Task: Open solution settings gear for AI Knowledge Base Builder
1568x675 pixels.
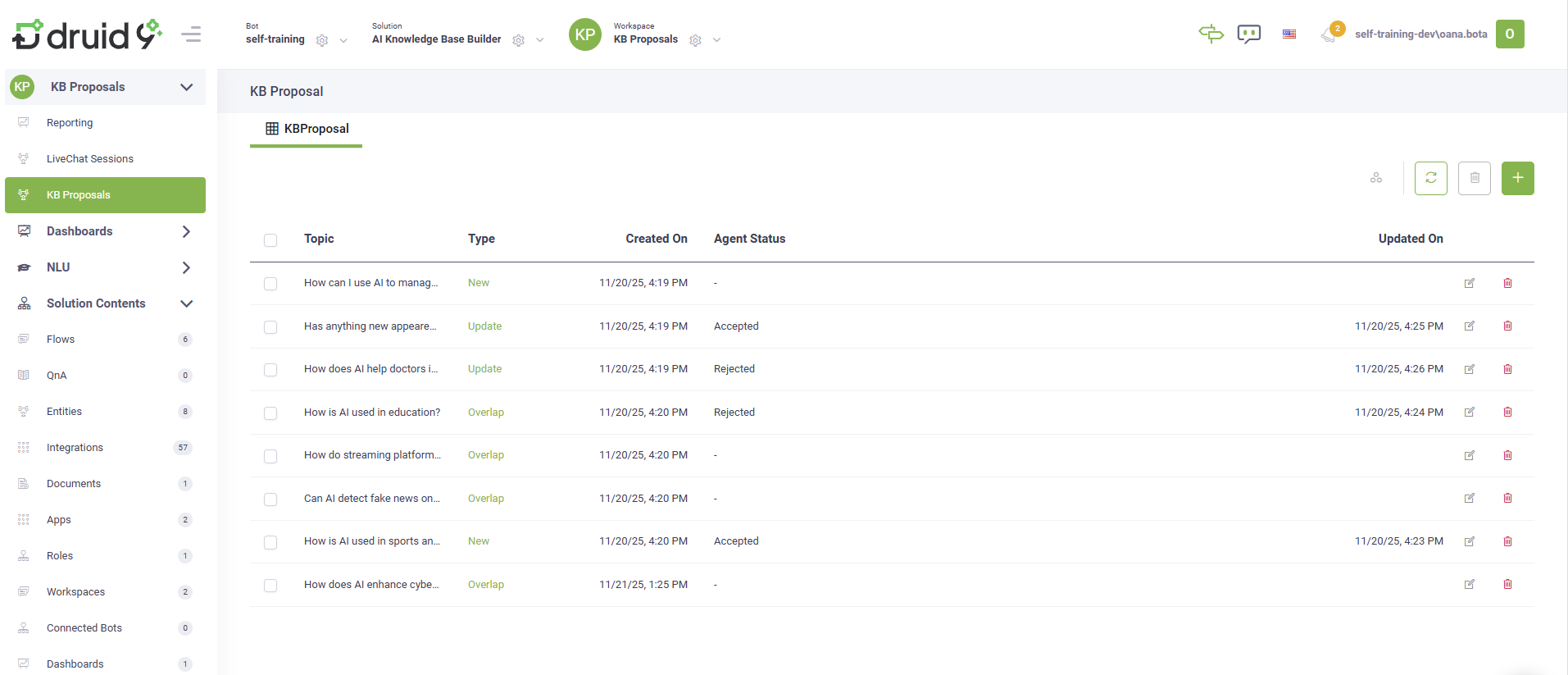Action: (519, 40)
